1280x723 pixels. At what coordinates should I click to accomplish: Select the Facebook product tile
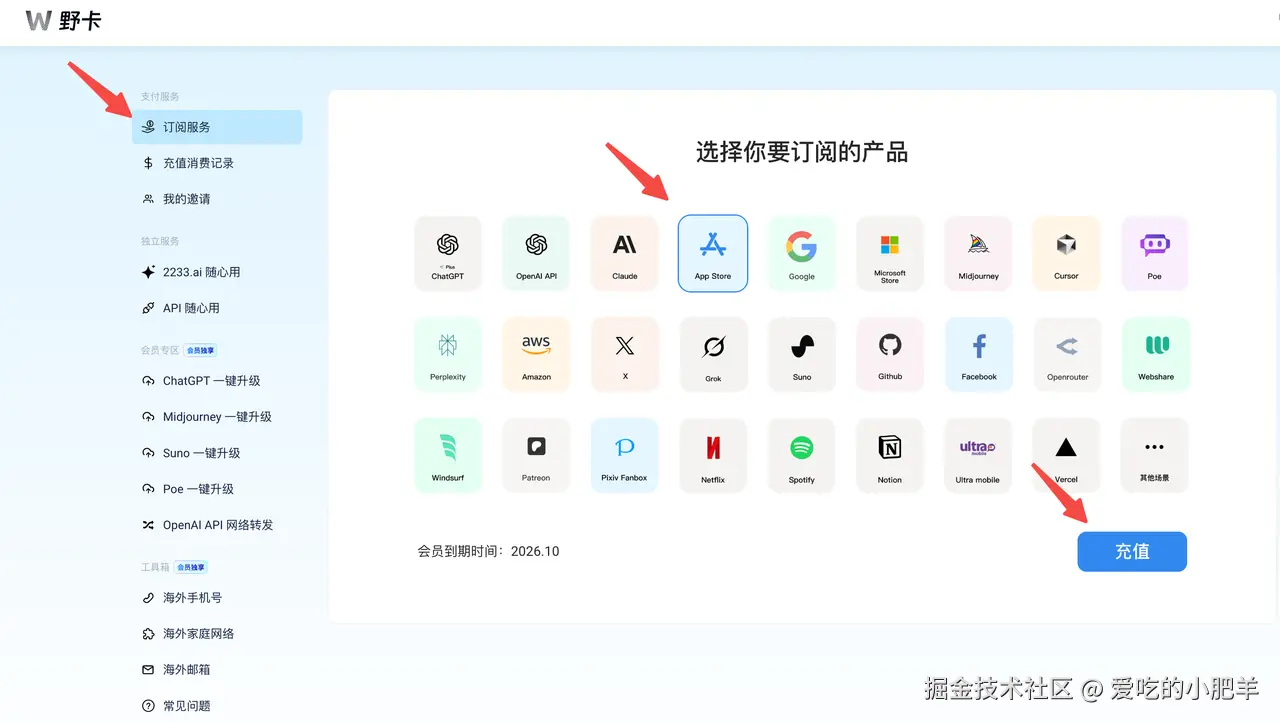[979, 354]
